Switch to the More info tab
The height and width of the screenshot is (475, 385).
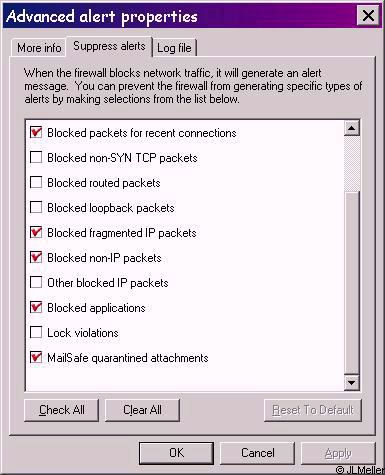click(x=39, y=48)
